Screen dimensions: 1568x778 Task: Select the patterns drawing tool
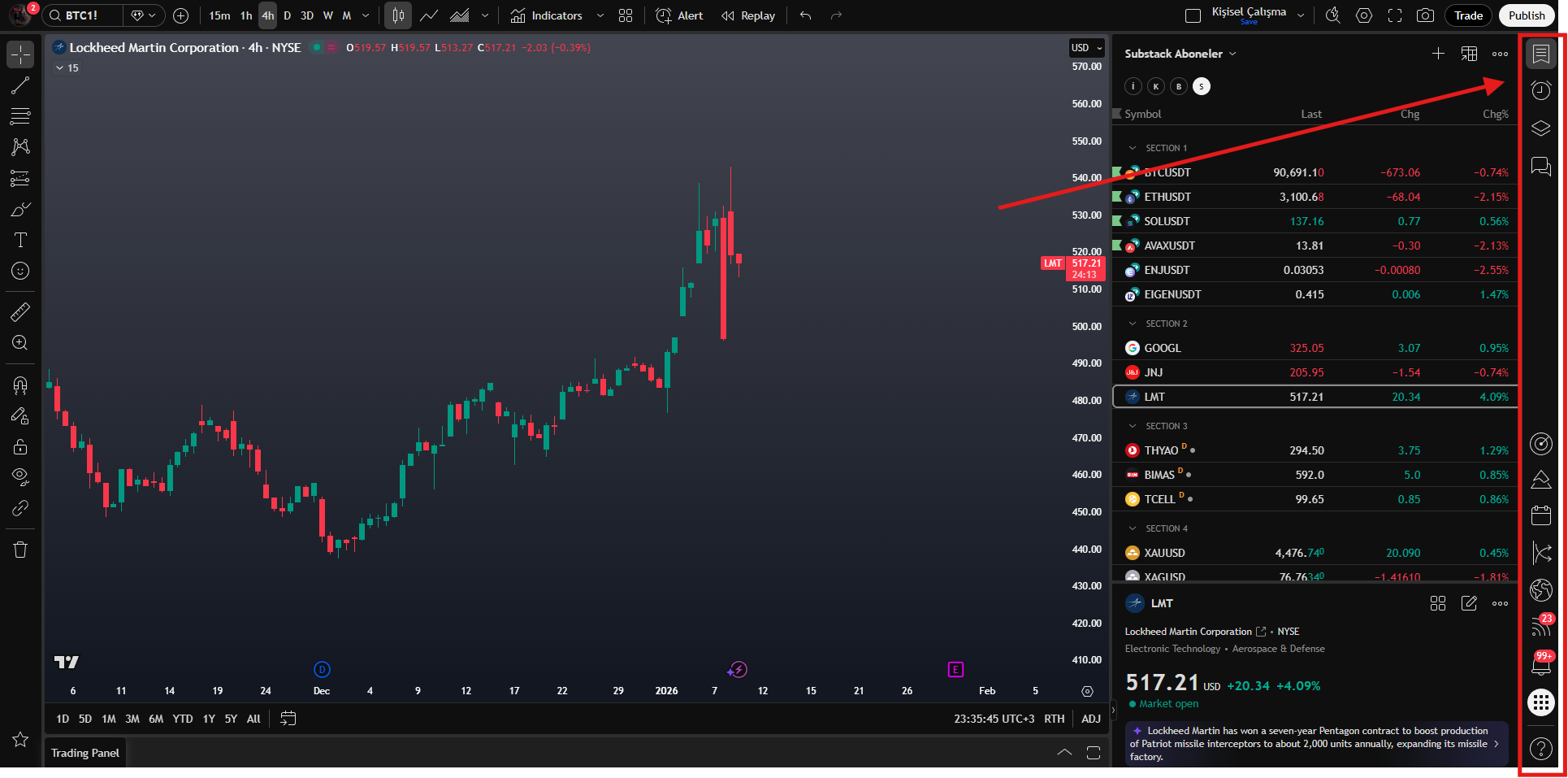(20, 147)
